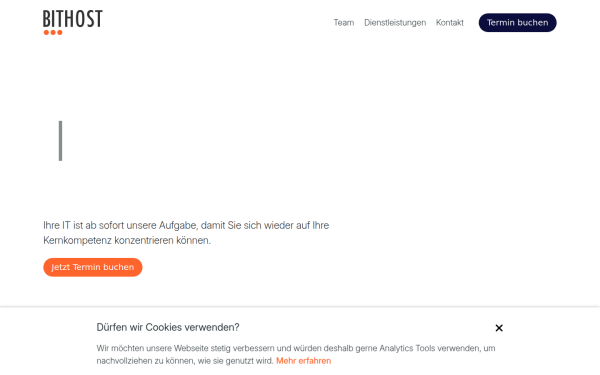Click the word 'Cookies' in the banner heading
The height and width of the screenshot is (375, 600).
click(163, 328)
